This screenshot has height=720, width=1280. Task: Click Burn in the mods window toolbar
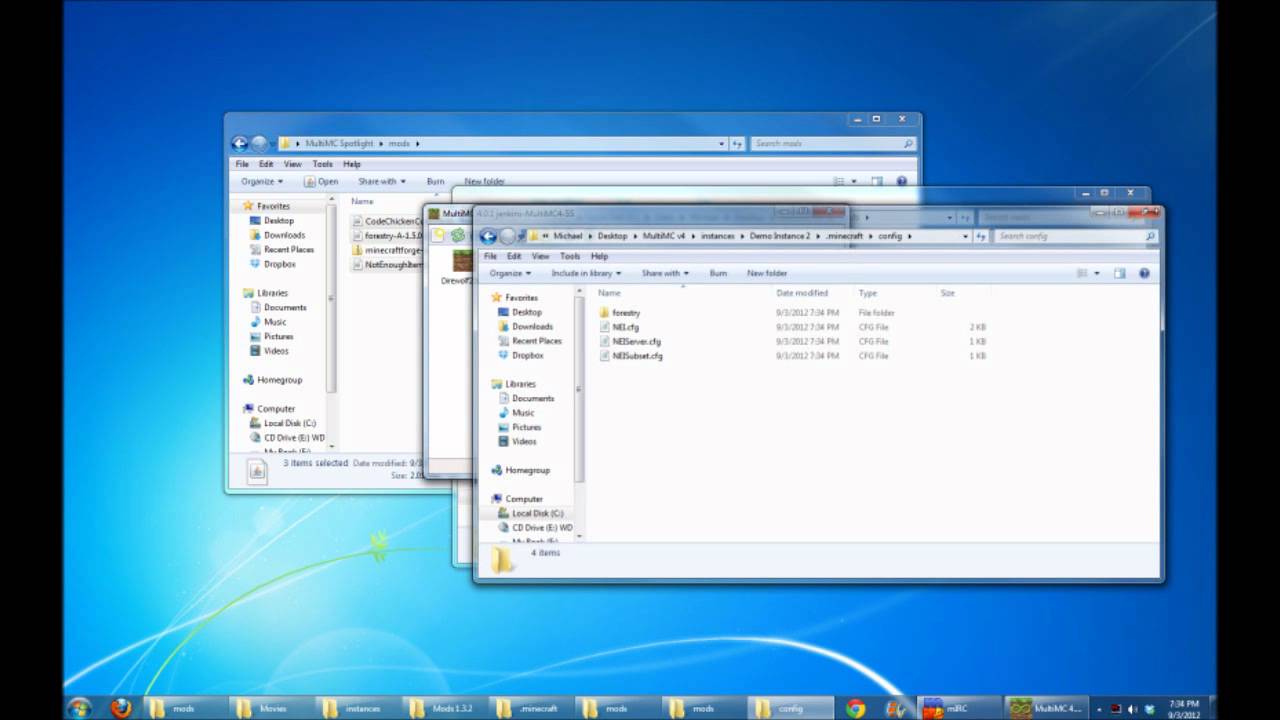click(435, 182)
